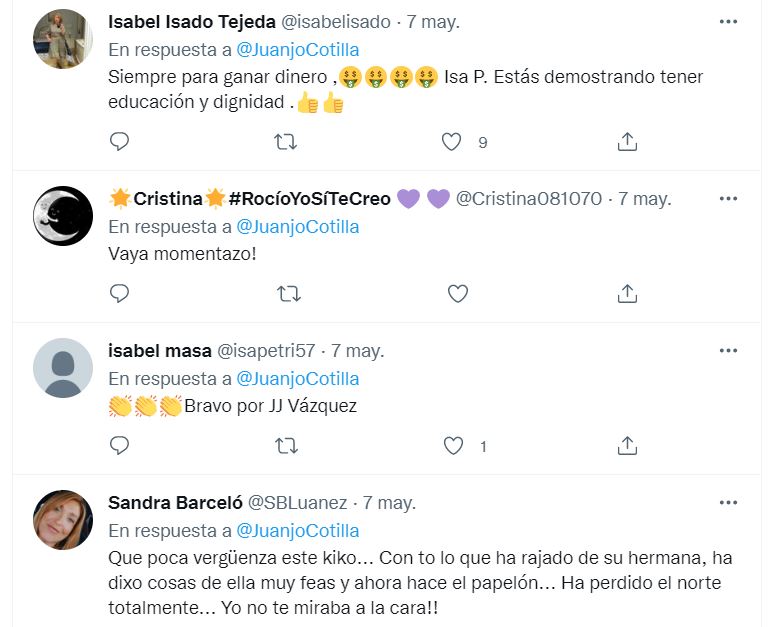The height and width of the screenshot is (627, 776).
Task: Open @JuanjoCotilla link in Sandra Barceló's reply
Action: [x=297, y=530]
